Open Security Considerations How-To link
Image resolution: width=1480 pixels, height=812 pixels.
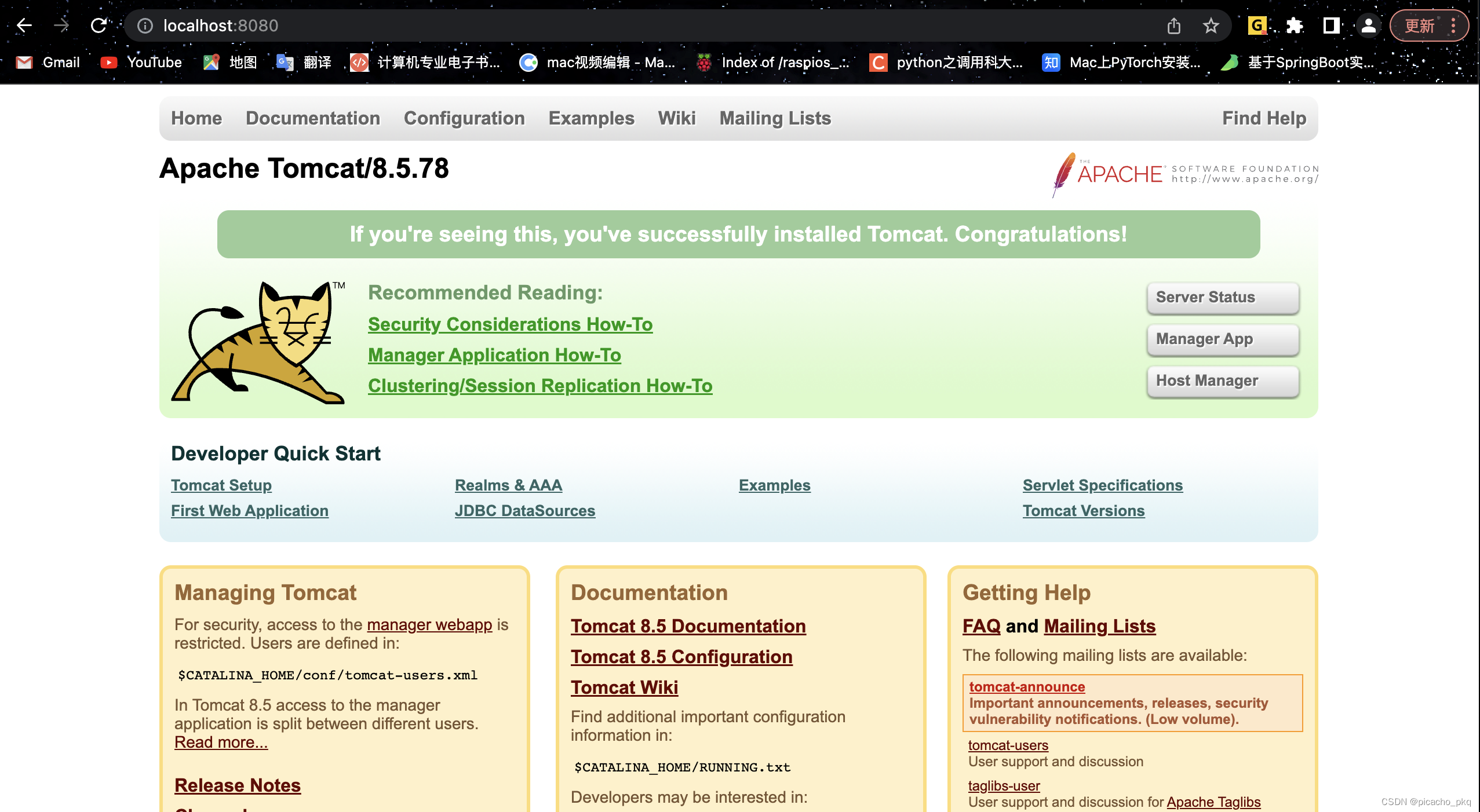tap(510, 324)
